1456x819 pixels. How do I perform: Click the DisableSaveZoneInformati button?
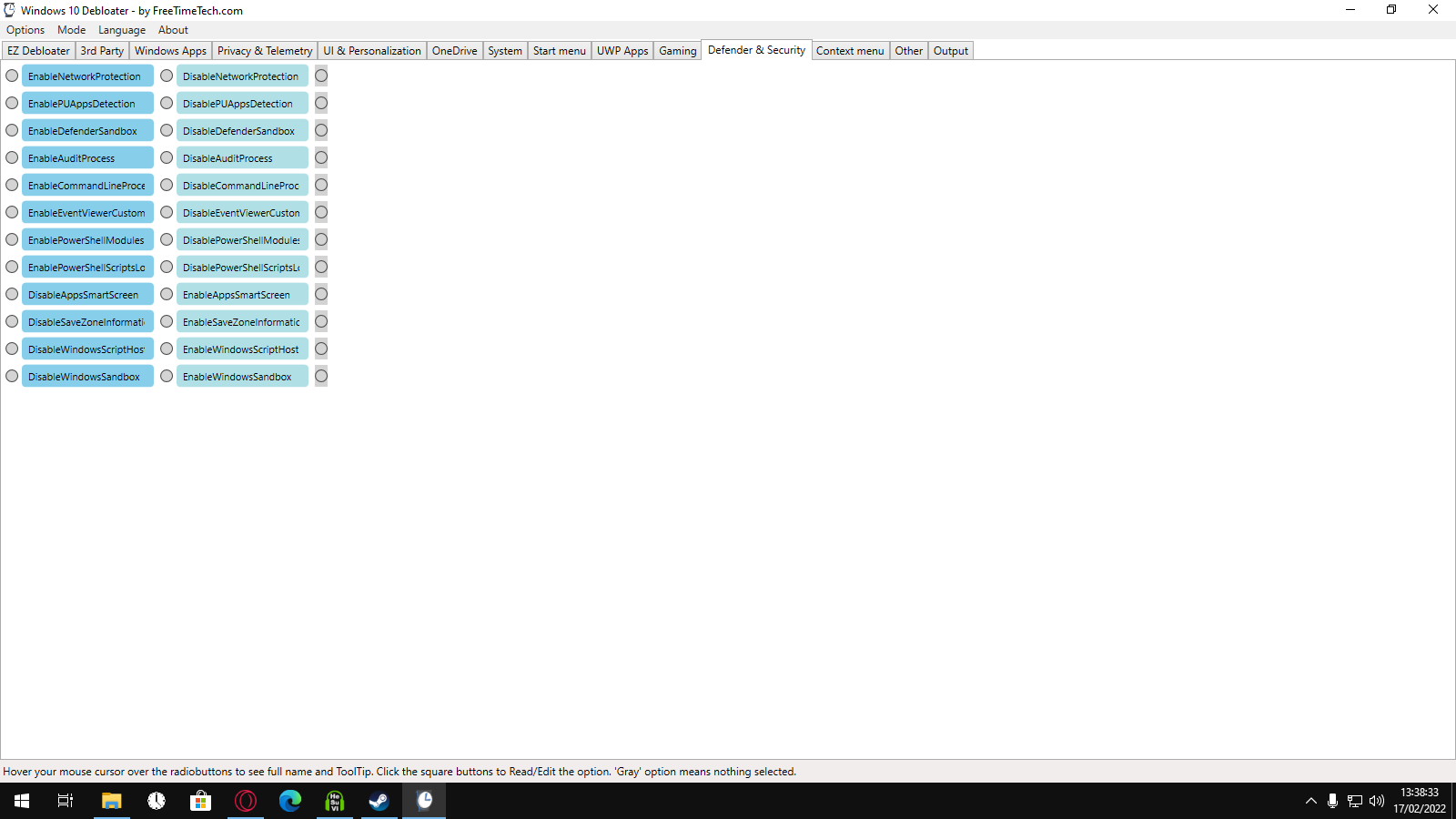(87, 321)
